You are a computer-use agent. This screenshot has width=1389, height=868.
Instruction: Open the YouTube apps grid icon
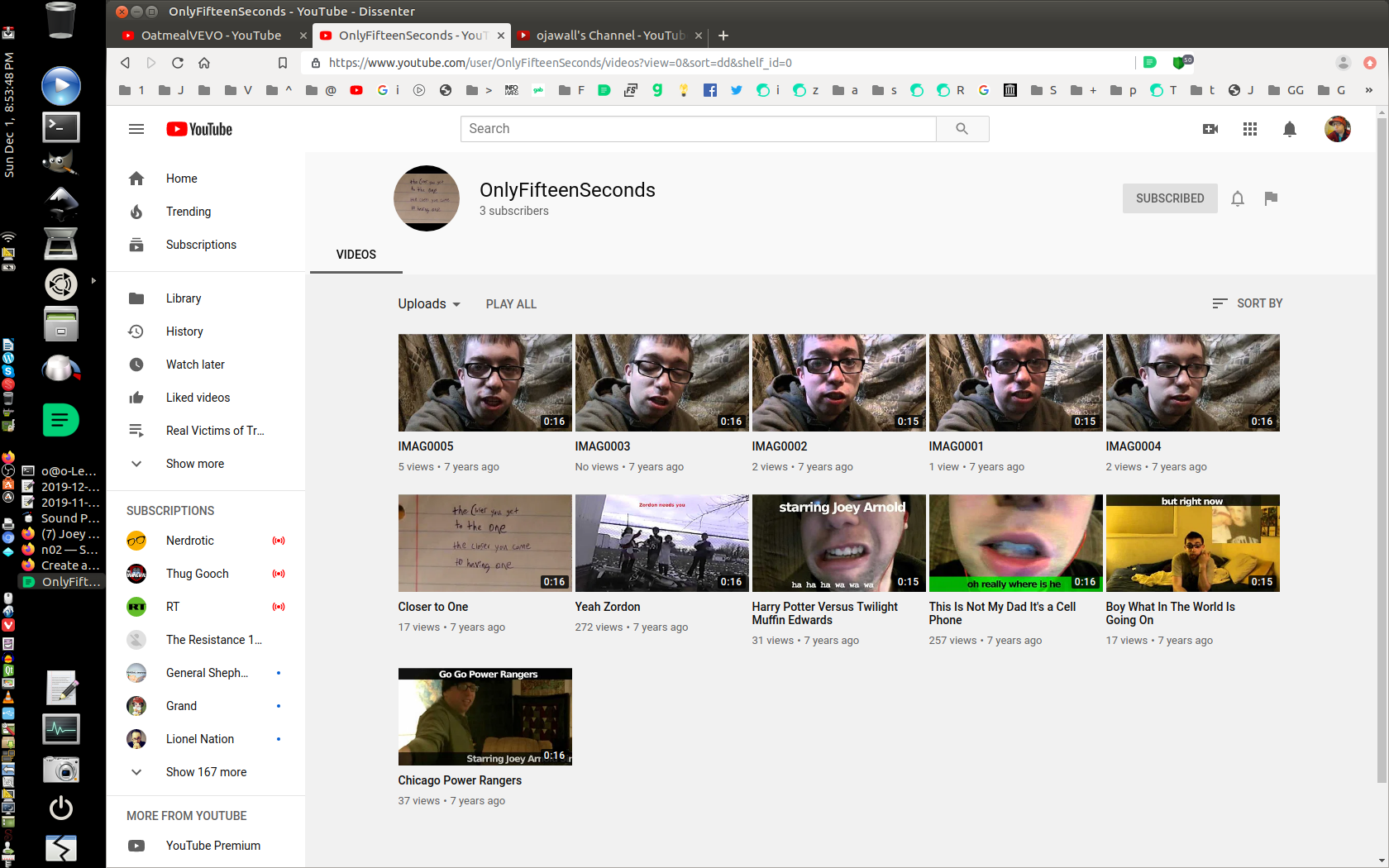(1249, 129)
